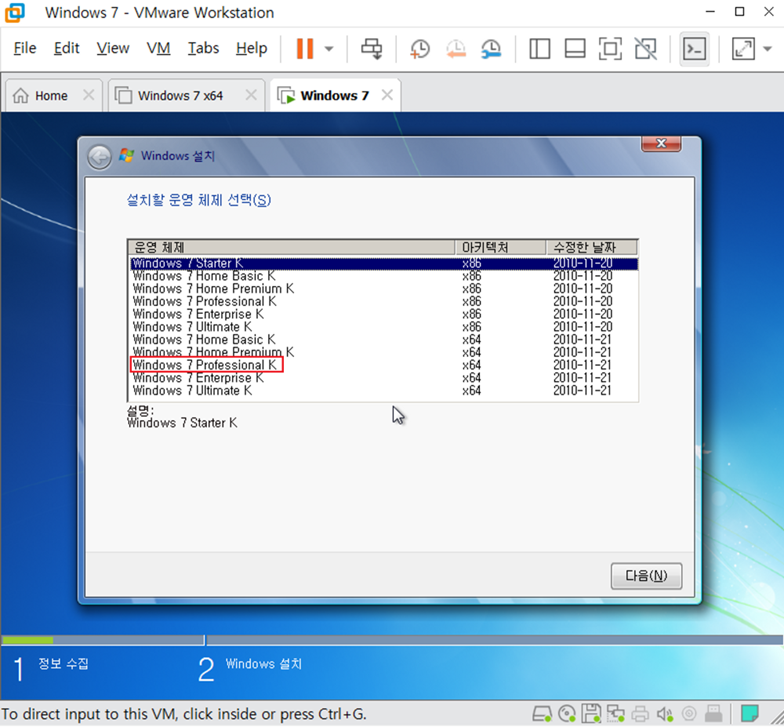Viewport: 784px width, 727px height.
Task: Open the View menu
Action: tap(113, 48)
